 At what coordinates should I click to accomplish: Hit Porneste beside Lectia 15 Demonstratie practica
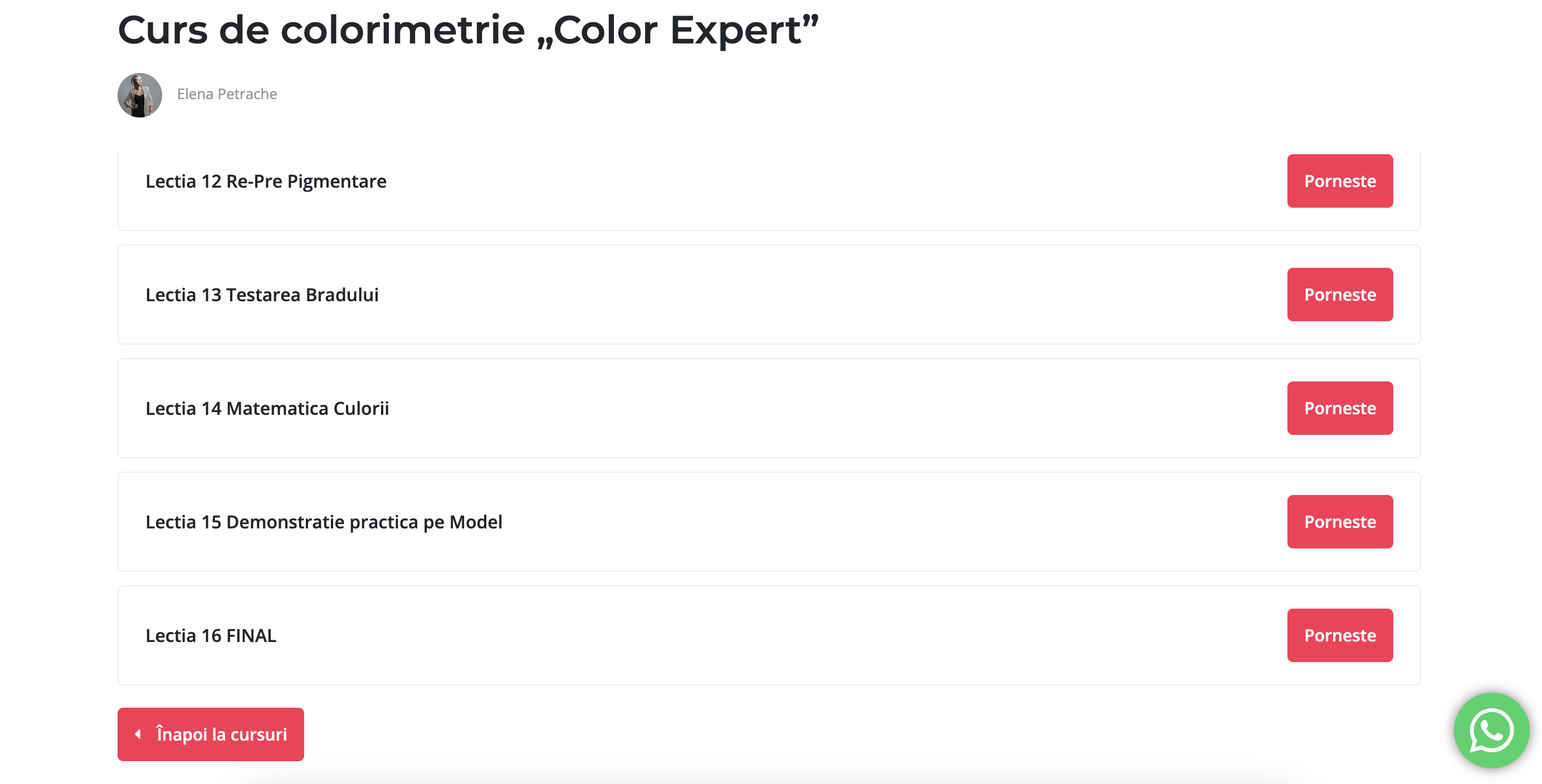[x=1339, y=522]
